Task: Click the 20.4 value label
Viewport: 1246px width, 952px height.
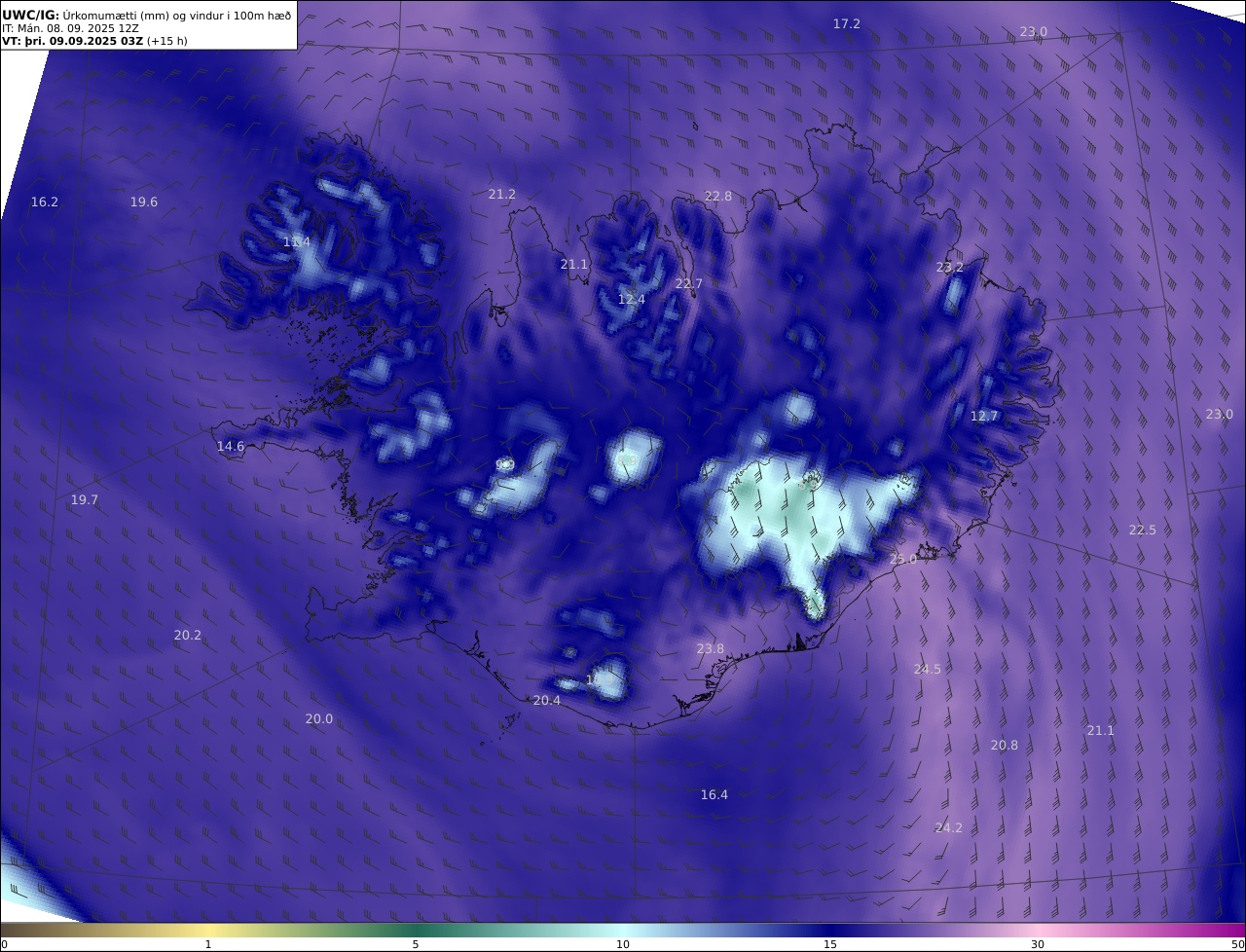Action: (x=547, y=700)
